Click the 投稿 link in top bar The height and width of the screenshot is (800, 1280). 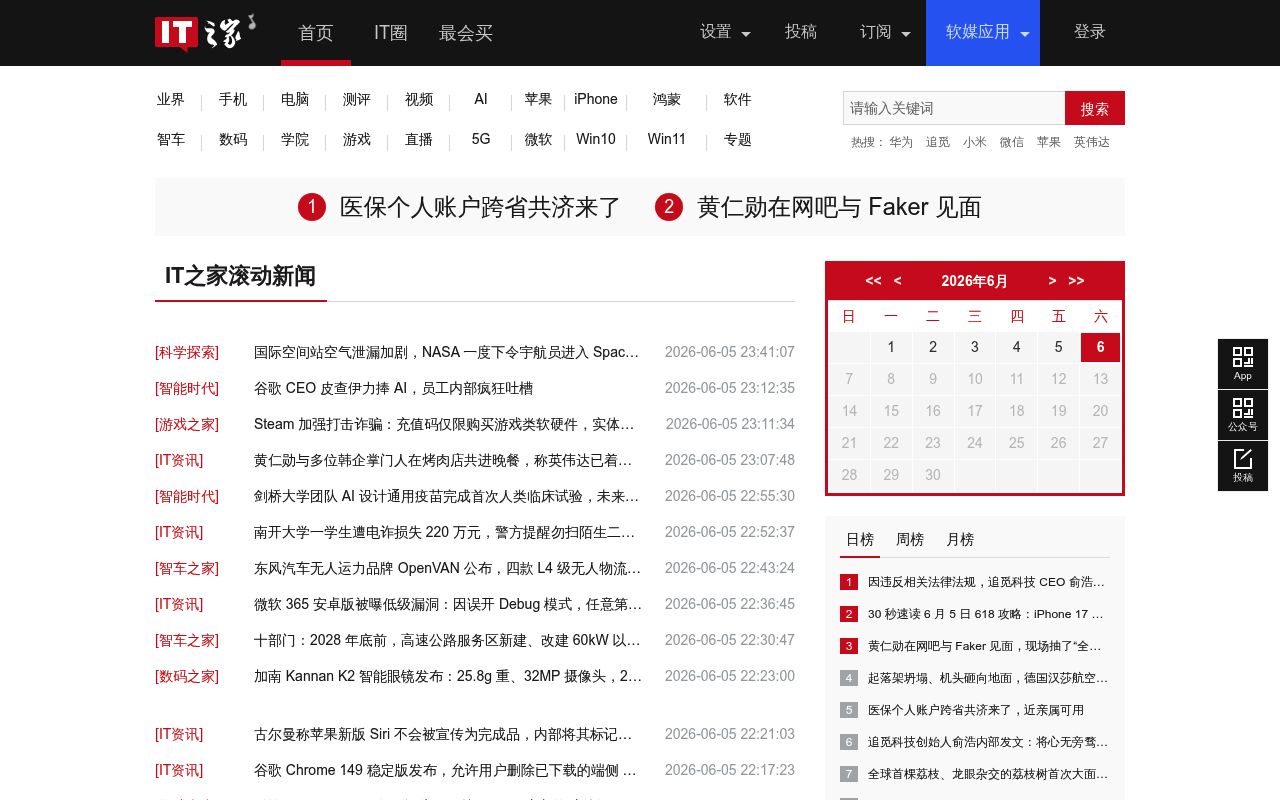pyautogui.click(x=801, y=32)
